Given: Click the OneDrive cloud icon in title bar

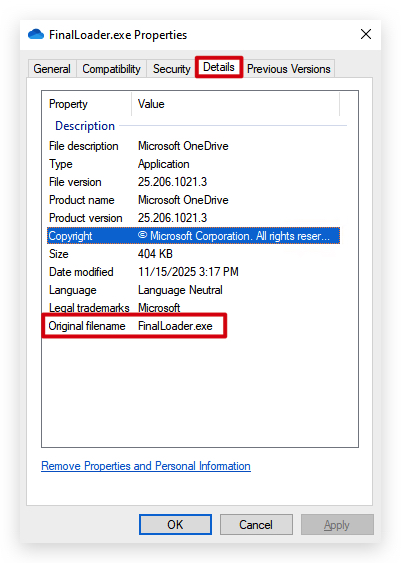Looking at the screenshot, I should (36, 34).
